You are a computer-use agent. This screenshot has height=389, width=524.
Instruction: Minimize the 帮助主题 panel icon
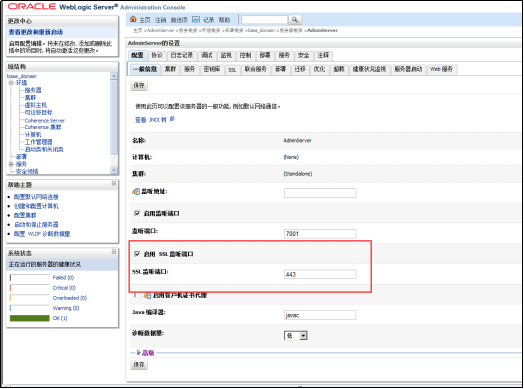114,183
